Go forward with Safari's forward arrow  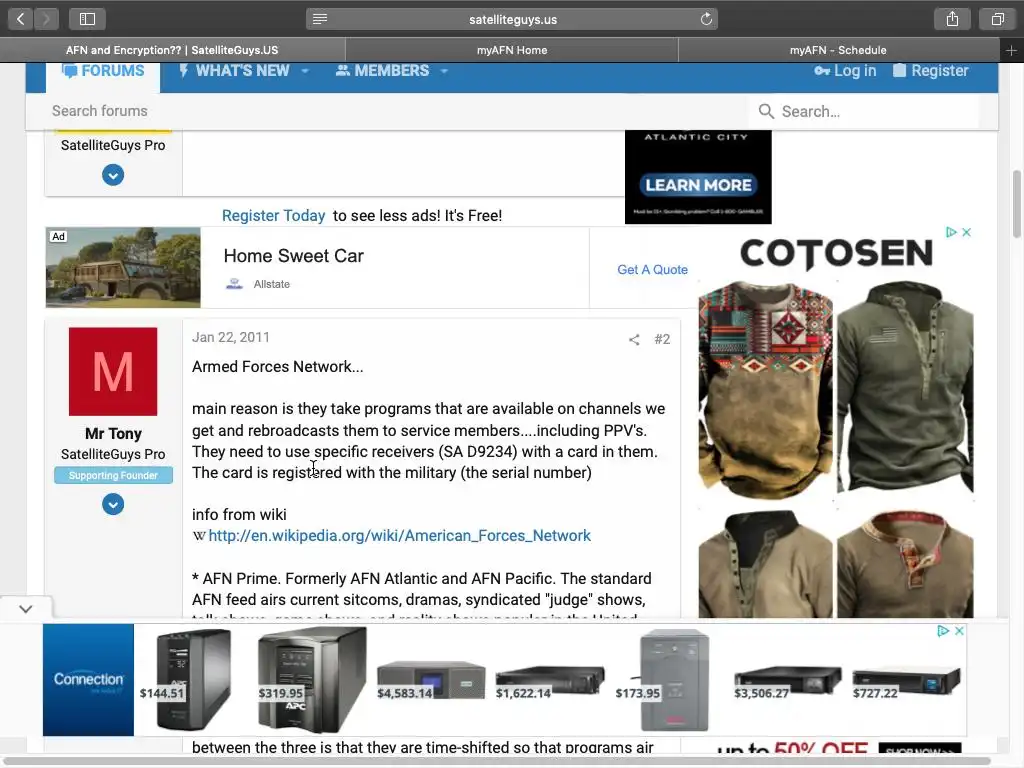coord(46,19)
